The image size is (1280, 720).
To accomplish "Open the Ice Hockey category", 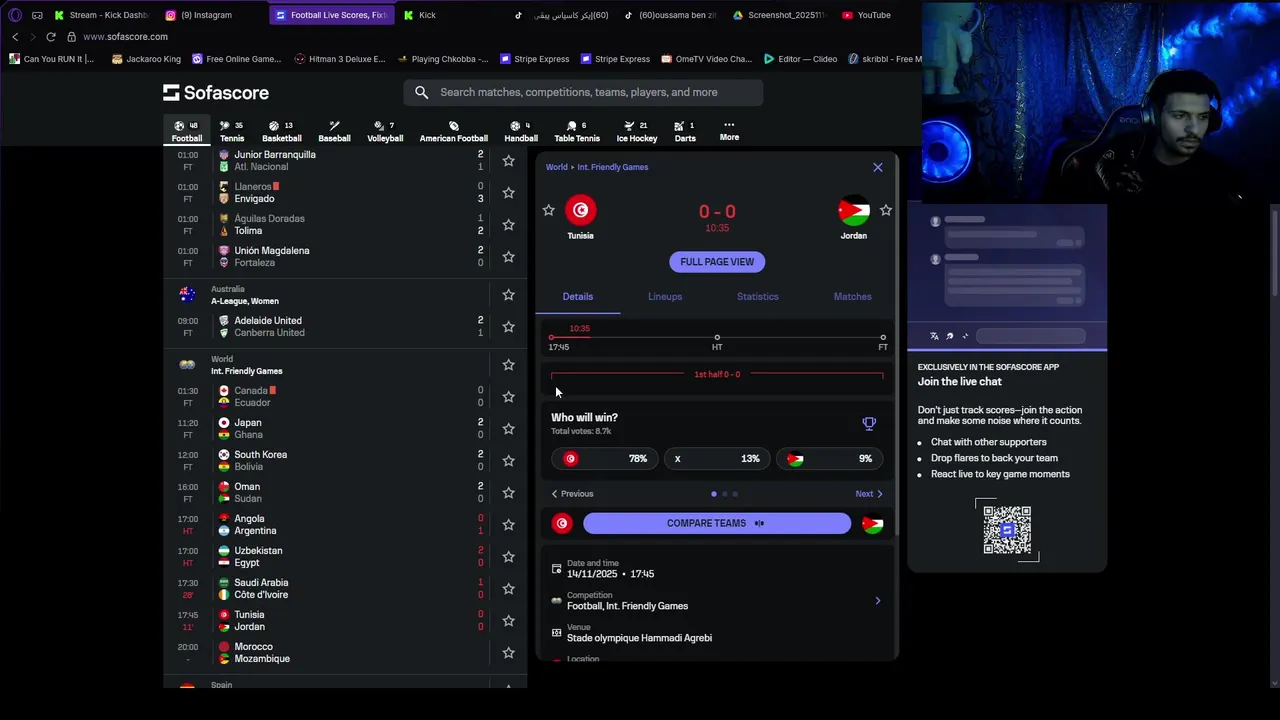I will 636,131.
